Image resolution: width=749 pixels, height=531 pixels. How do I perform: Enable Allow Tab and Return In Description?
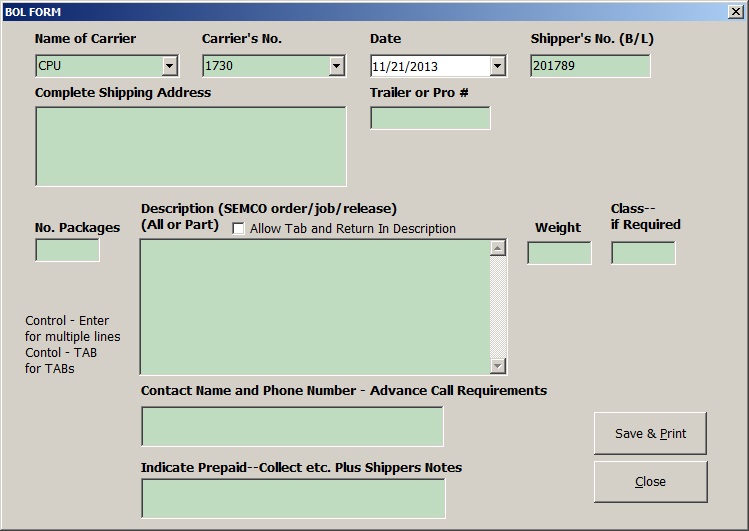pos(239,229)
